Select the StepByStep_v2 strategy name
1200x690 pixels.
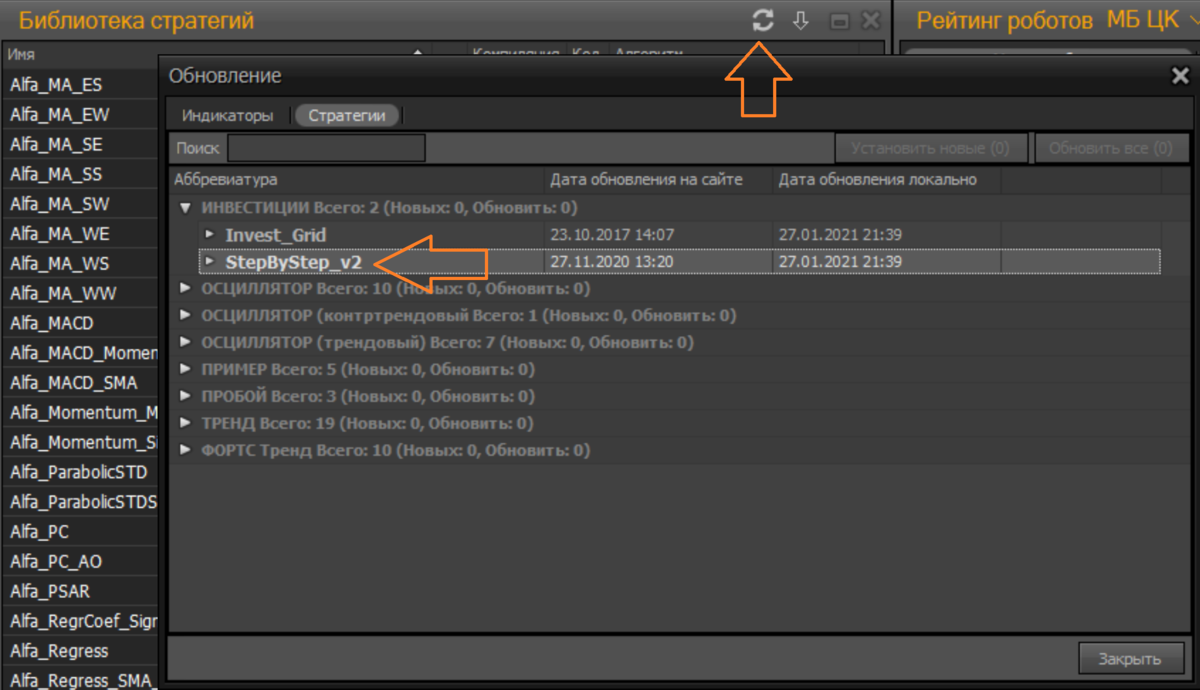pos(293,262)
